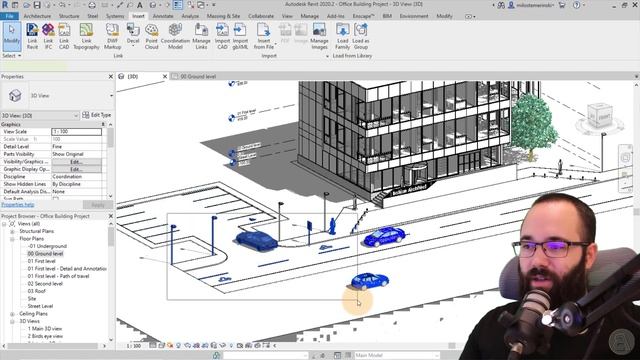Click the sun path icon in view control bar
Image resolution: width=640 pixels, height=360 pixels.
coord(170,346)
